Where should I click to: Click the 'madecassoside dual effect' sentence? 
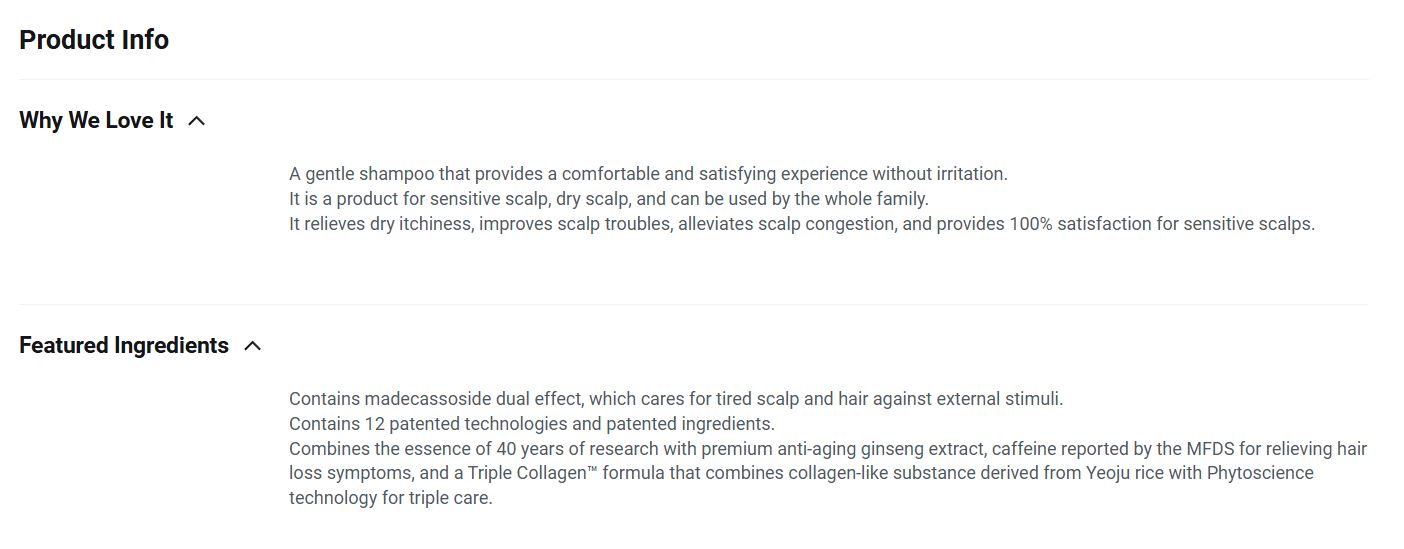point(676,399)
